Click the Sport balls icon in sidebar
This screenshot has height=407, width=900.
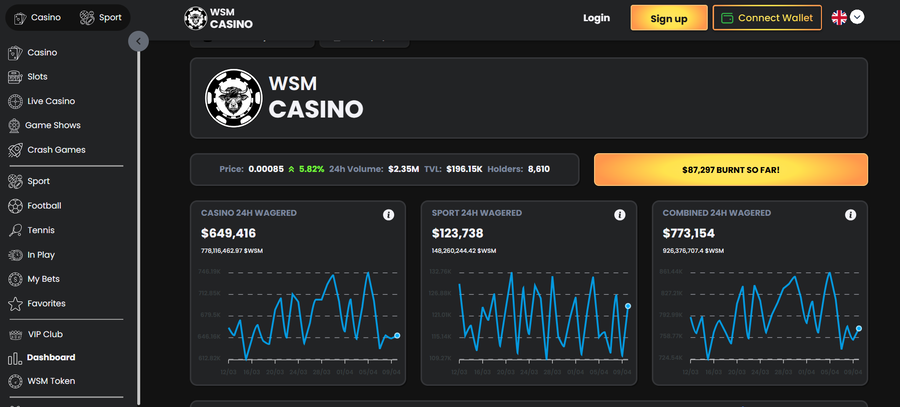(x=15, y=182)
